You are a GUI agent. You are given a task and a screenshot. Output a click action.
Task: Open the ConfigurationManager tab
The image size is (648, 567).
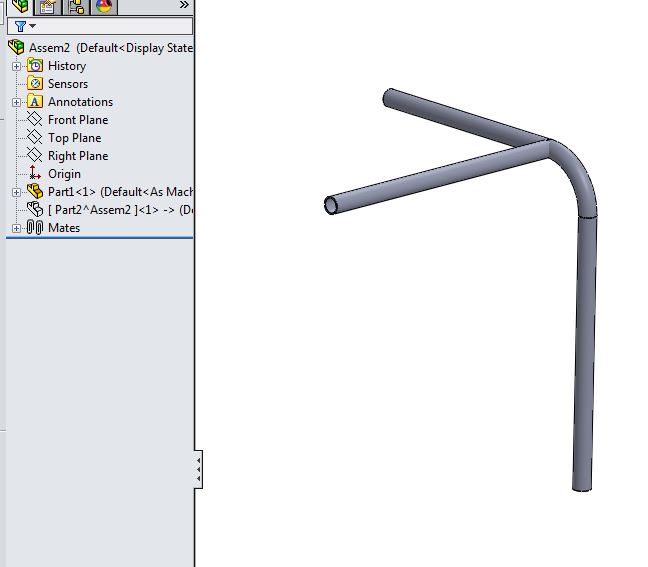[x=76, y=6]
